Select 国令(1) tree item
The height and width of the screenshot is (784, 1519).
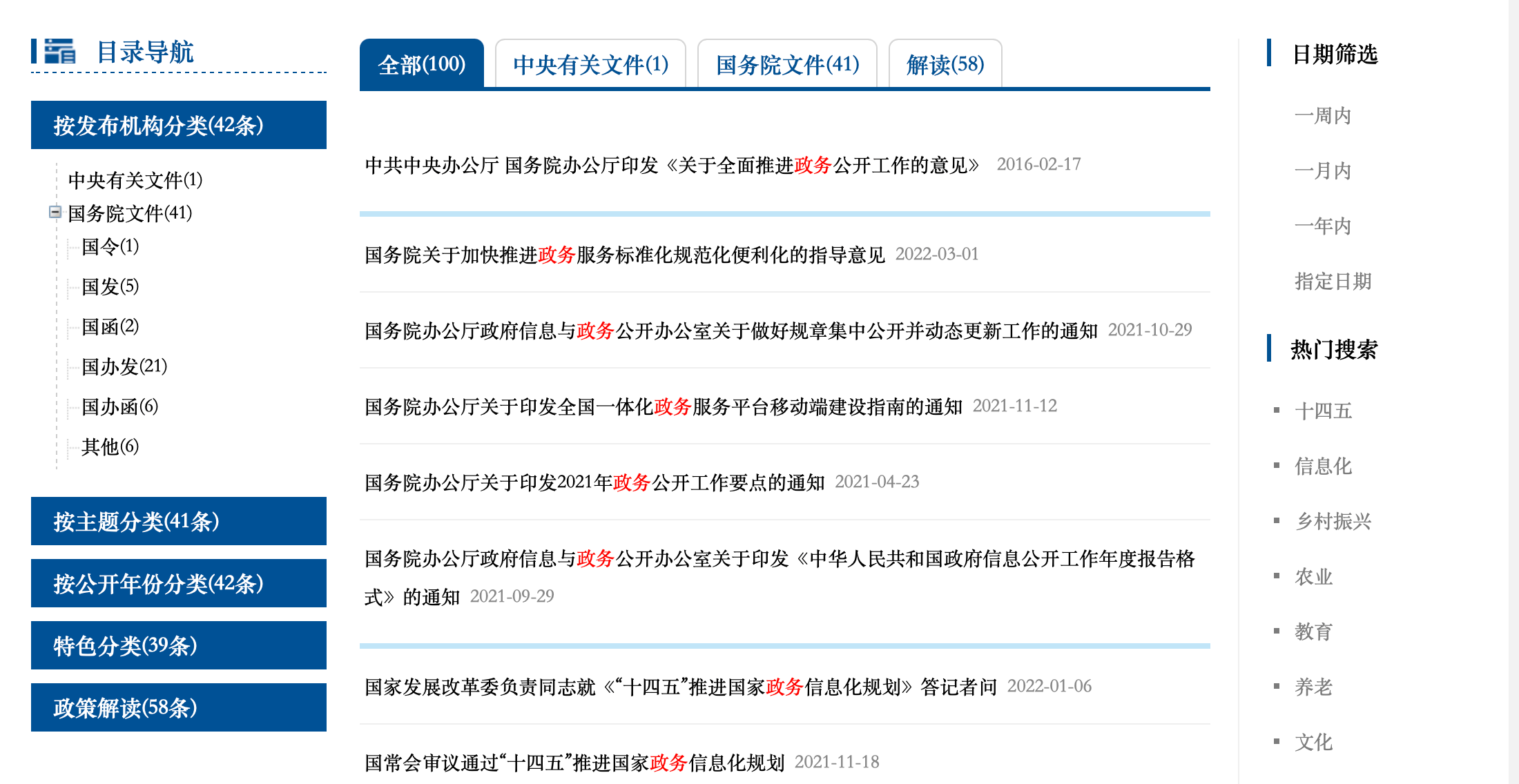110,246
